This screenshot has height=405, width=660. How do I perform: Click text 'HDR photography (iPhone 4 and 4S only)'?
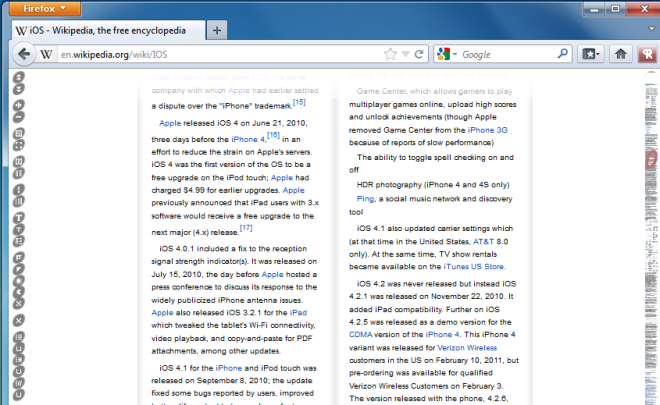(433, 185)
